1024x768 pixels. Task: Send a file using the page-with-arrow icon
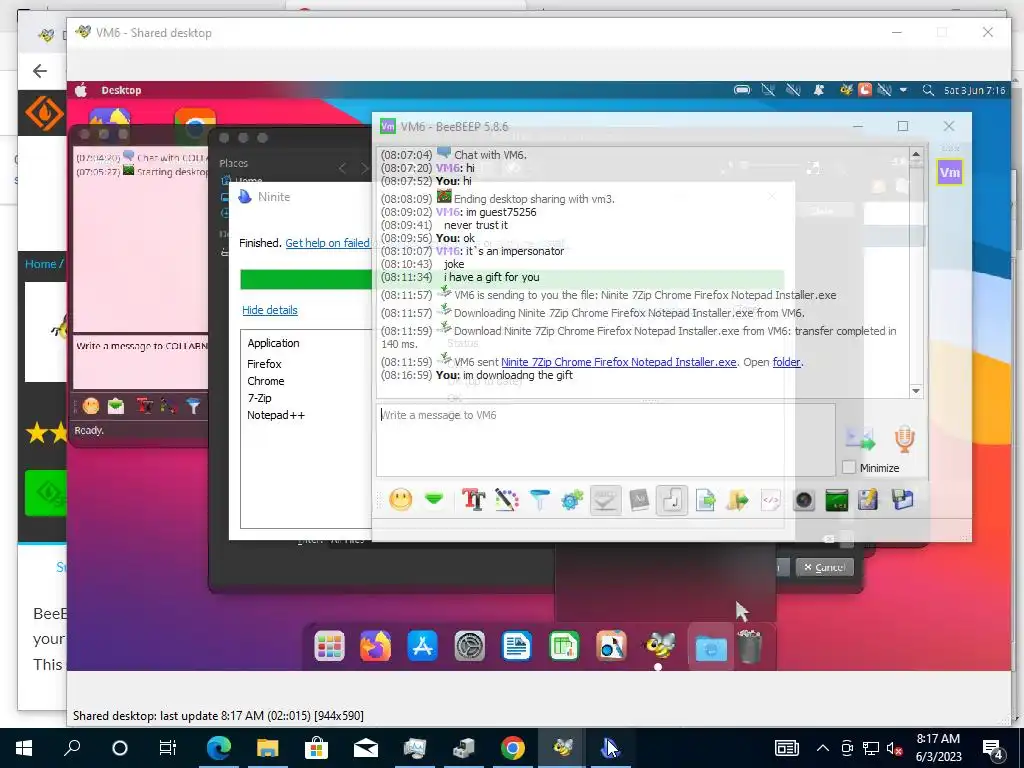pos(705,500)
